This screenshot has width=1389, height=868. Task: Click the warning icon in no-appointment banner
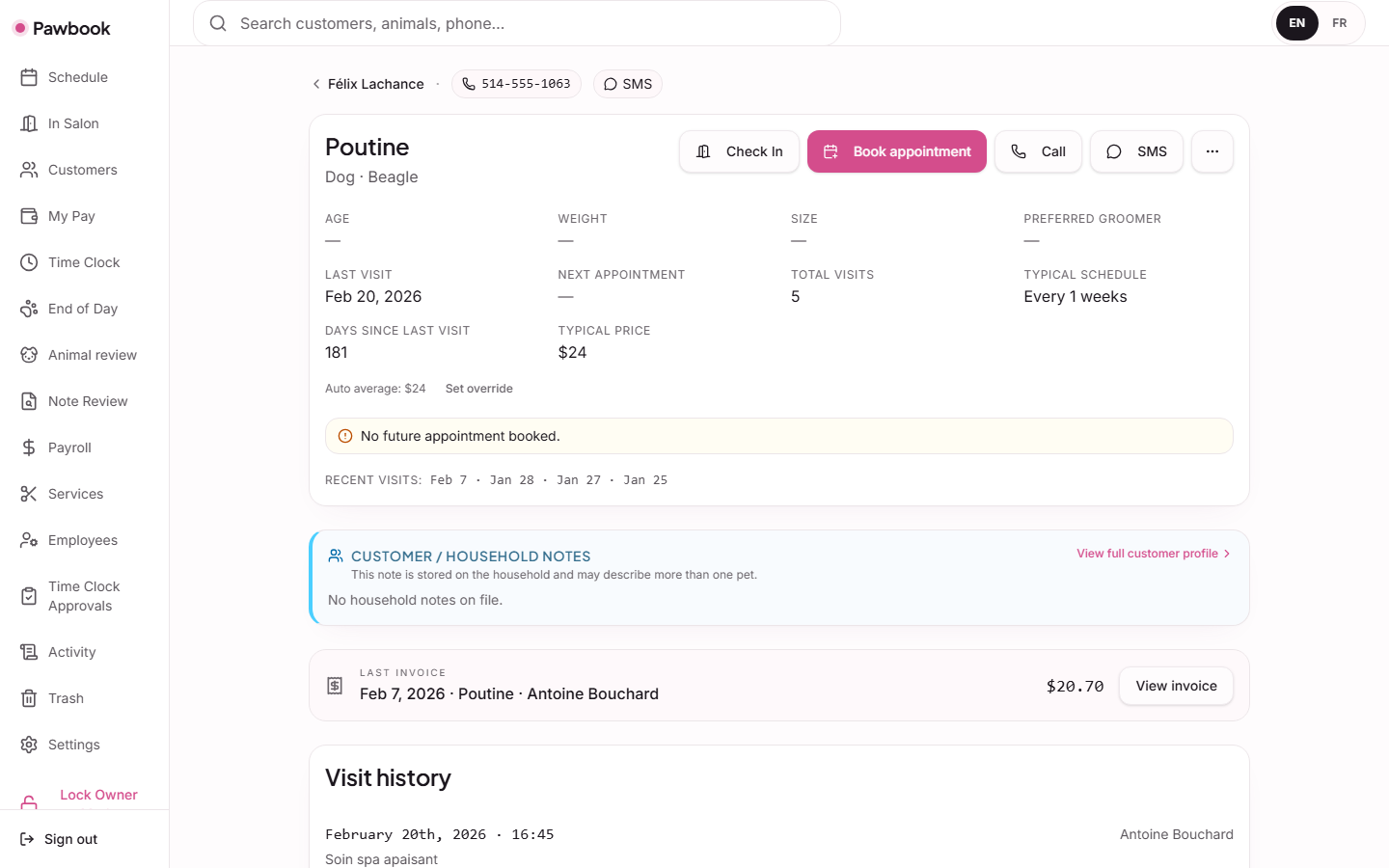tap(345, 436)
